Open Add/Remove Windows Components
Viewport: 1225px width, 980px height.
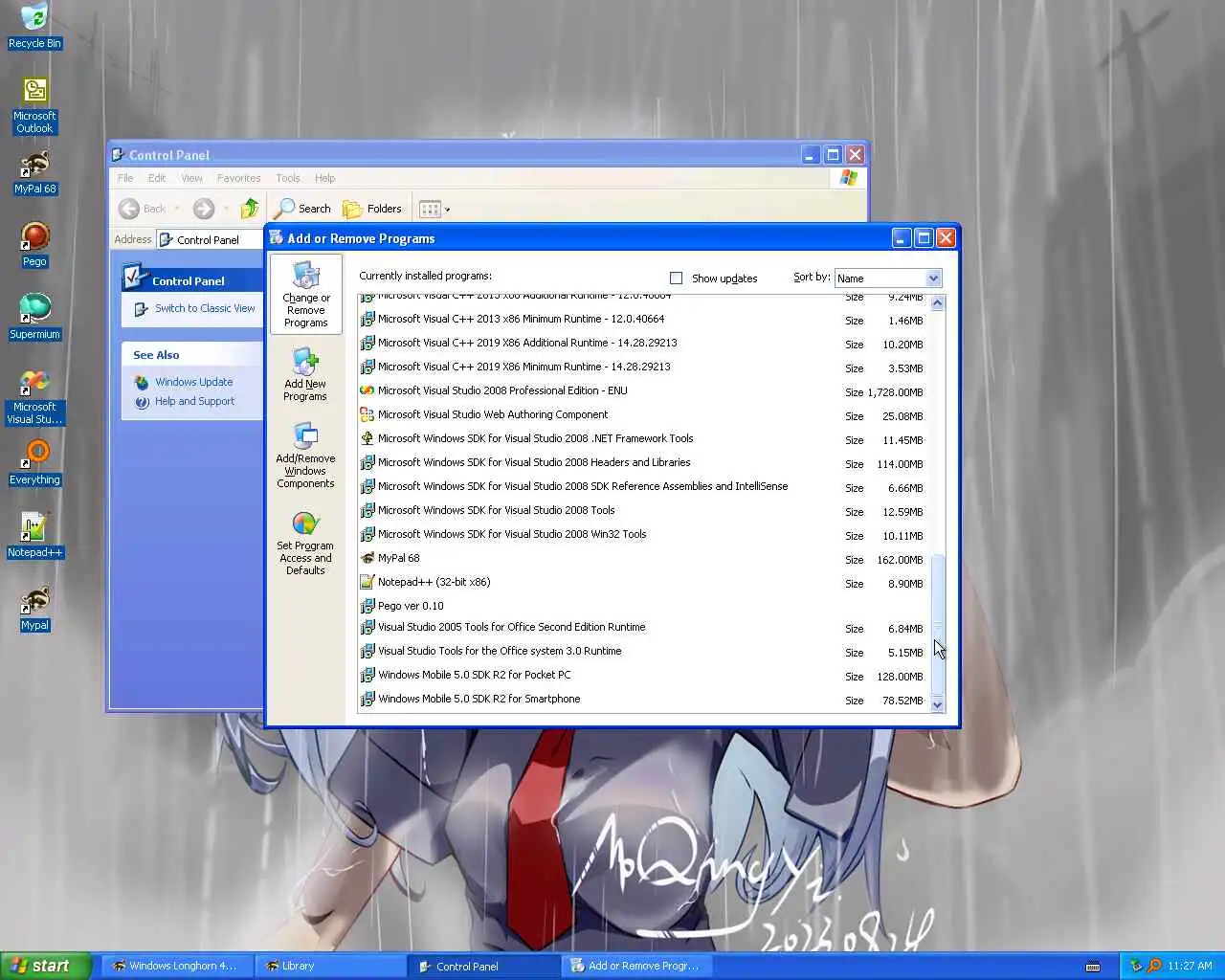click(305, 457)
